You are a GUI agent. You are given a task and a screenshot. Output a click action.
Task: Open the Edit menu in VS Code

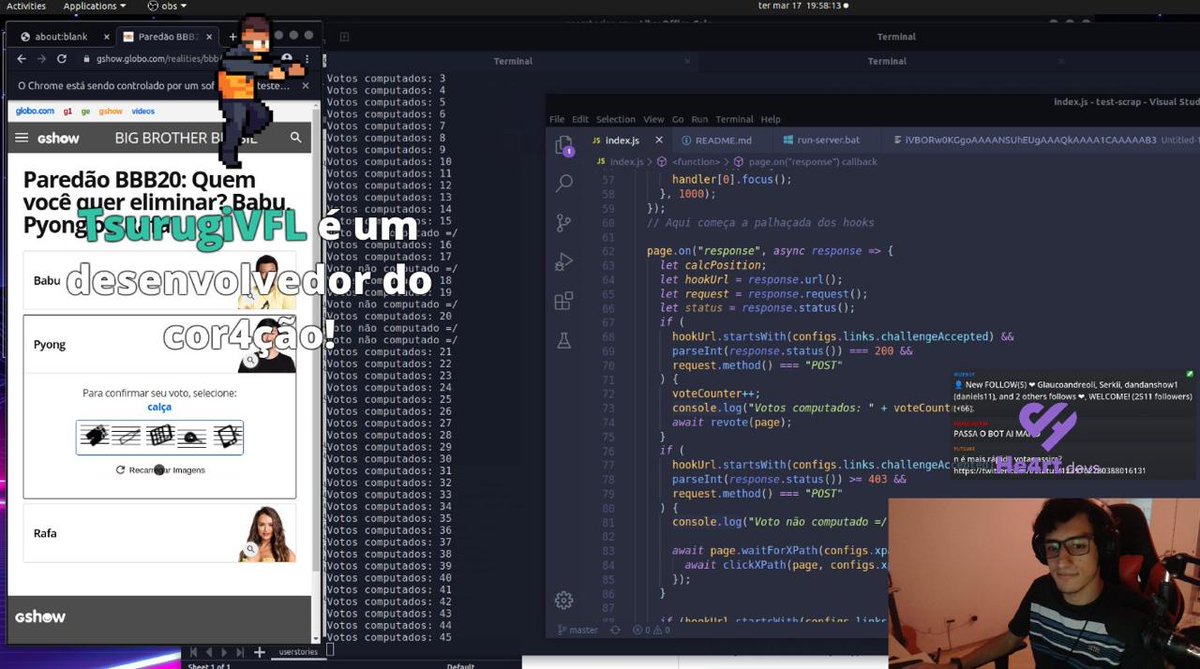point(580,119)
